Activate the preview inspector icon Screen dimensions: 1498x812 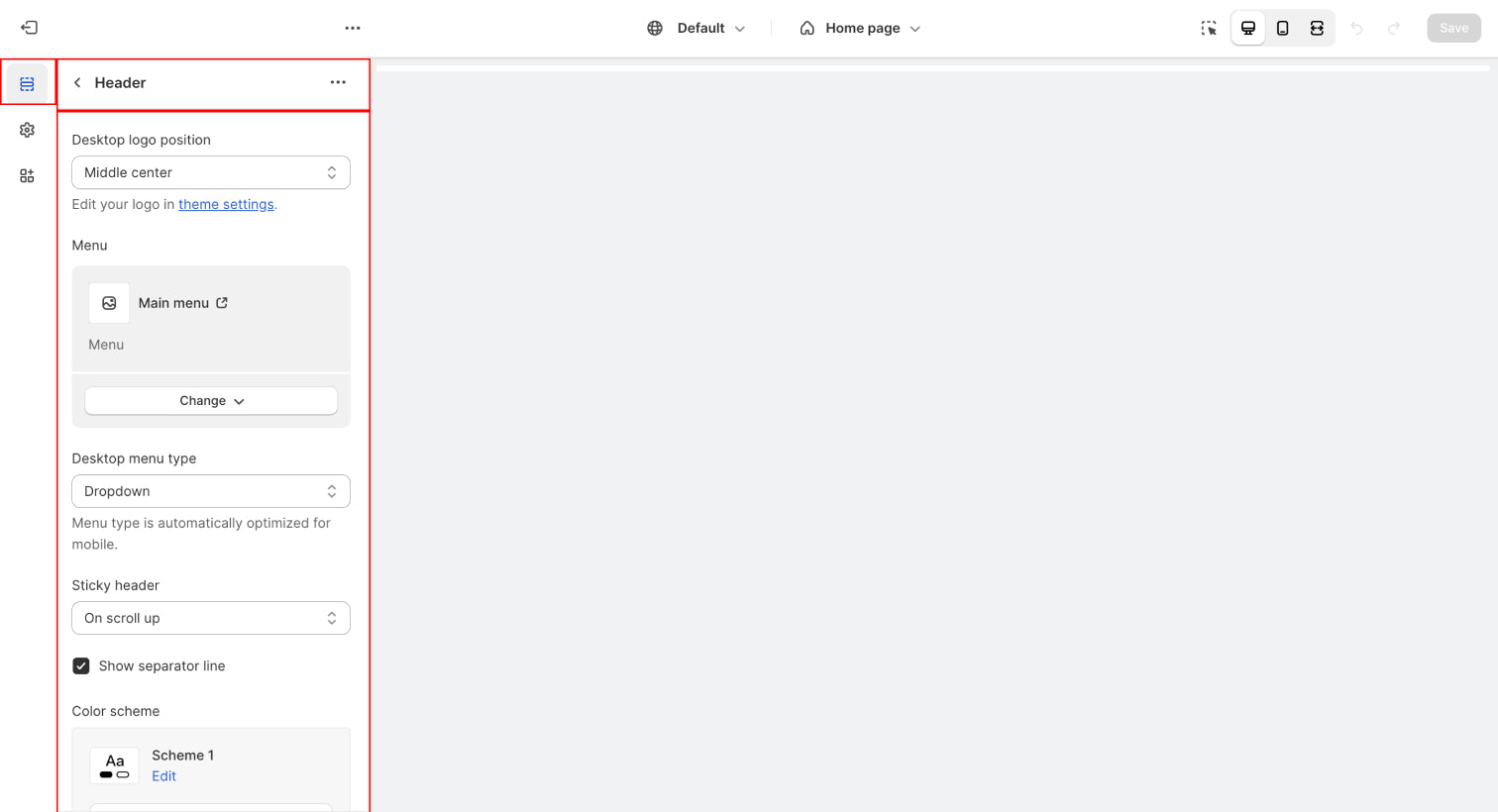(1209, 28)
